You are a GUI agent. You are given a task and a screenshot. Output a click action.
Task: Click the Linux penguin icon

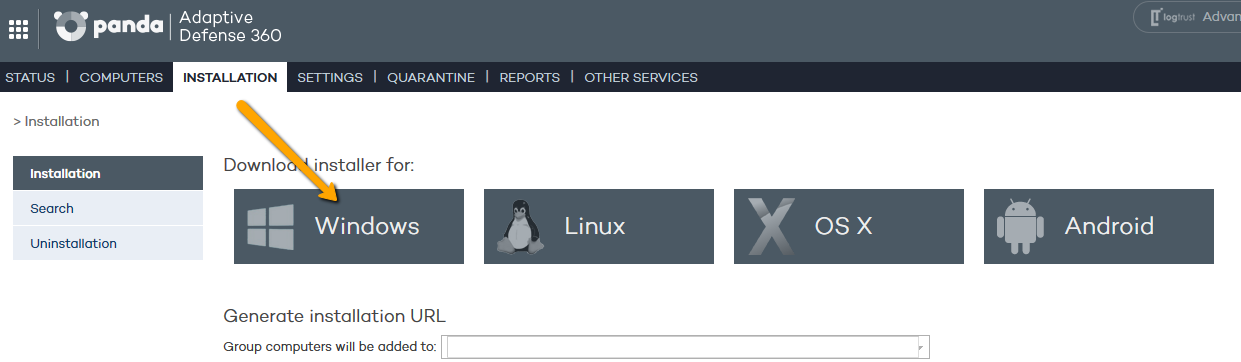[x=520, y=227]
